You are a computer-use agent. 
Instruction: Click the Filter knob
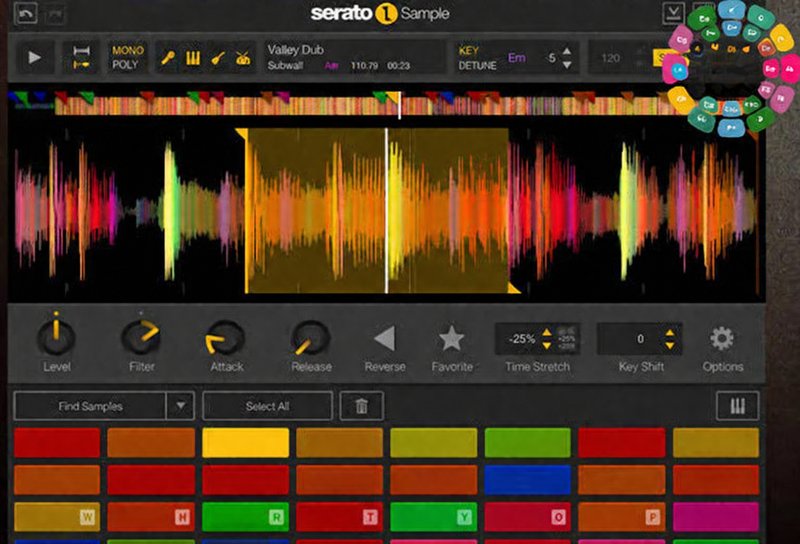coord(141,337)
